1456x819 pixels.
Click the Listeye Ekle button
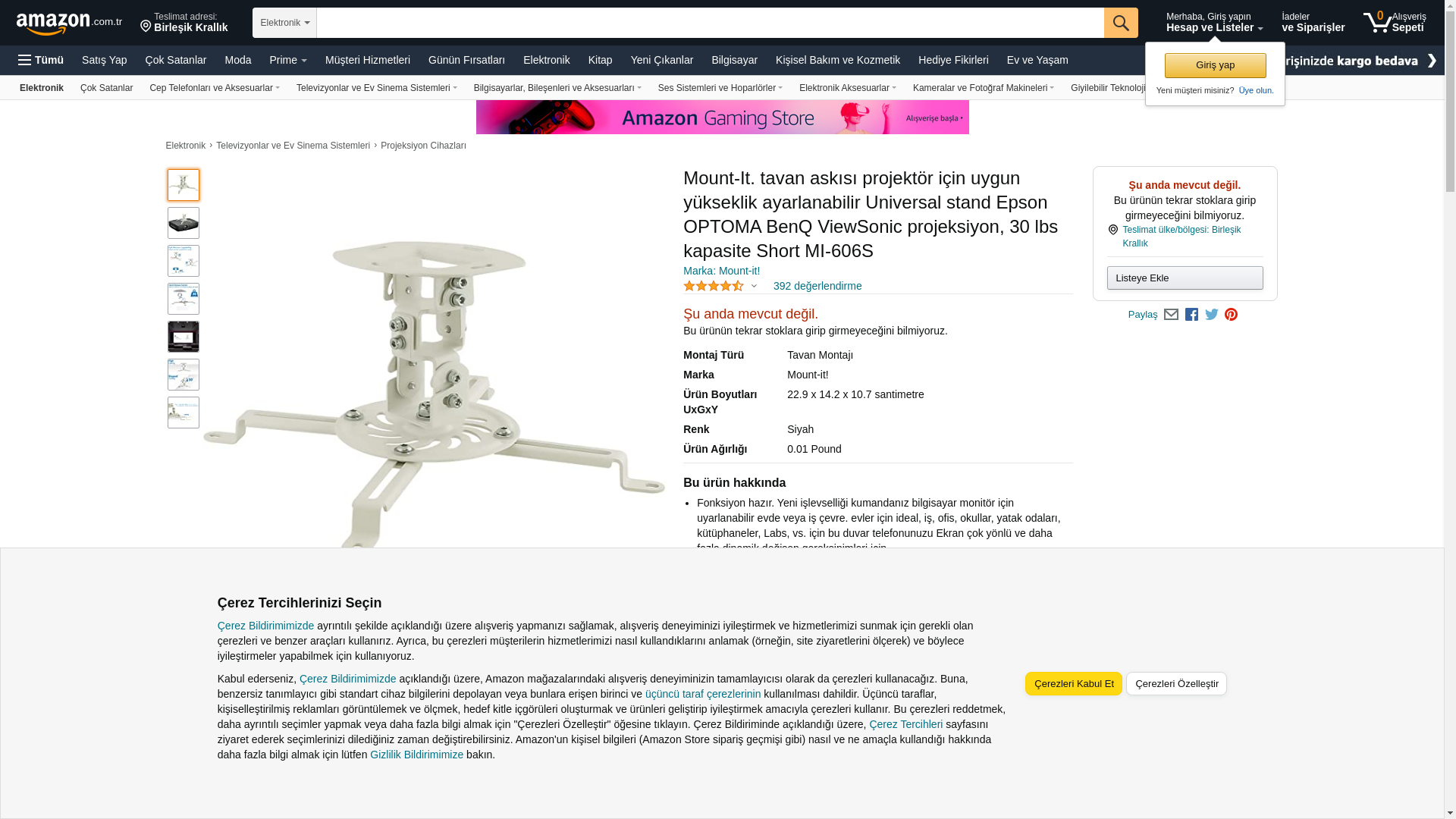tap(1185, 278)
